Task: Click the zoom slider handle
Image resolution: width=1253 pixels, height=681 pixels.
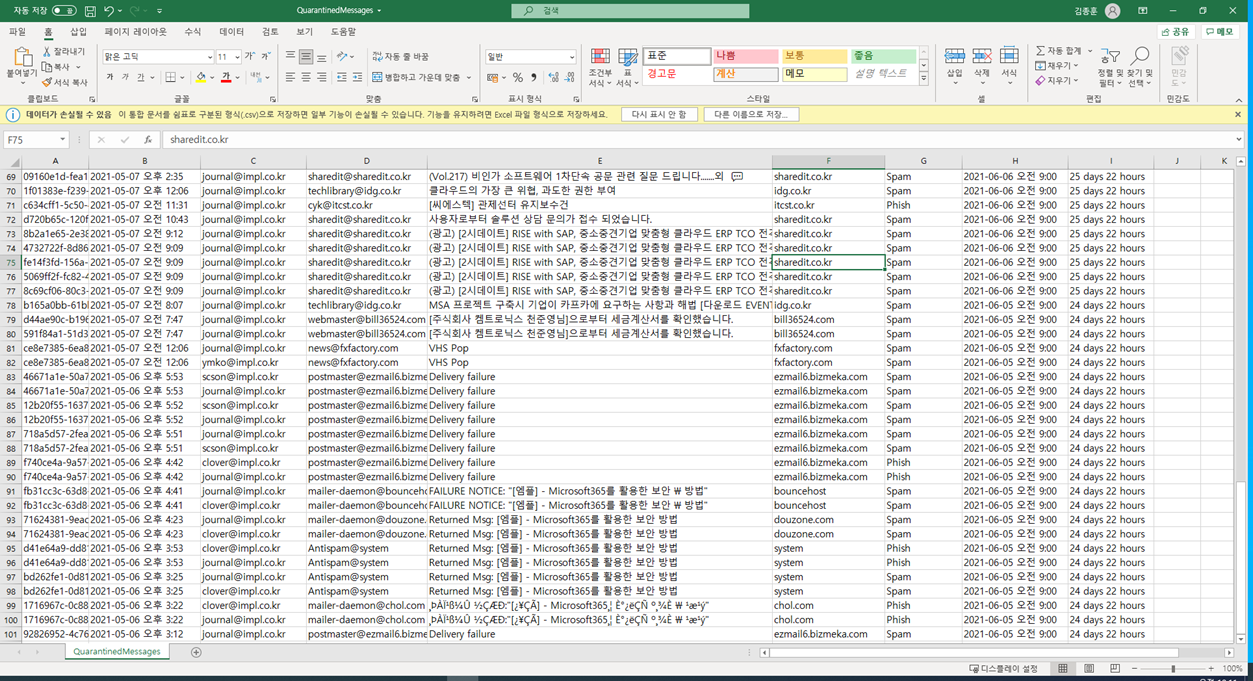Action: click(1172, 668)
